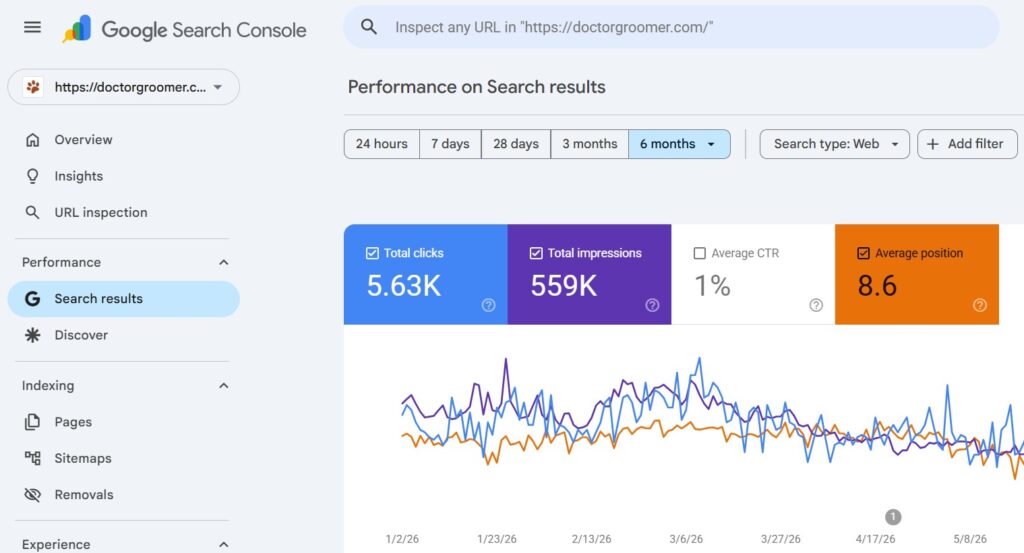
Task: Click the Add filter button
Action: [x=967, y=144]
